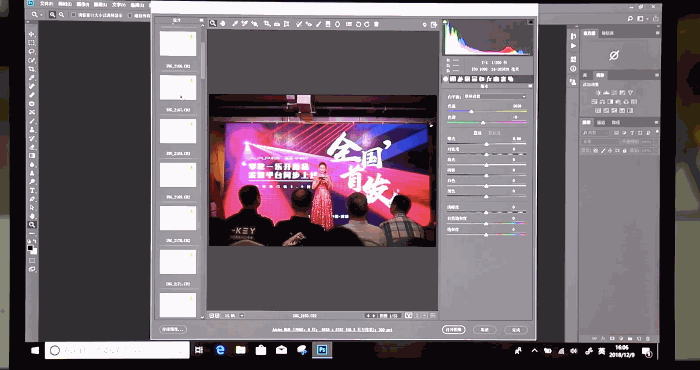Screen dimensions: 700x370
Task: Select the second filmstrip thumbnail
Action: 178,87
